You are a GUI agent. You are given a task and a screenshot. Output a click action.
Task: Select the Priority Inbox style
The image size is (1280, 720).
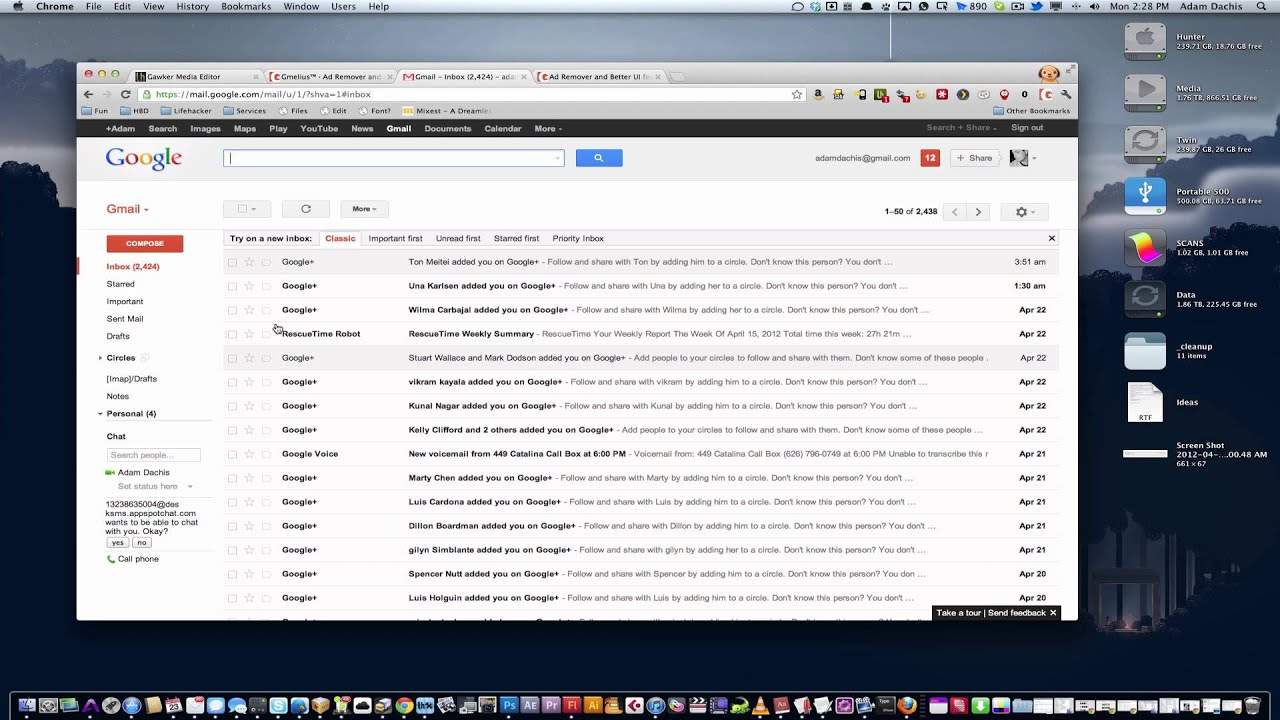point(578,239)
